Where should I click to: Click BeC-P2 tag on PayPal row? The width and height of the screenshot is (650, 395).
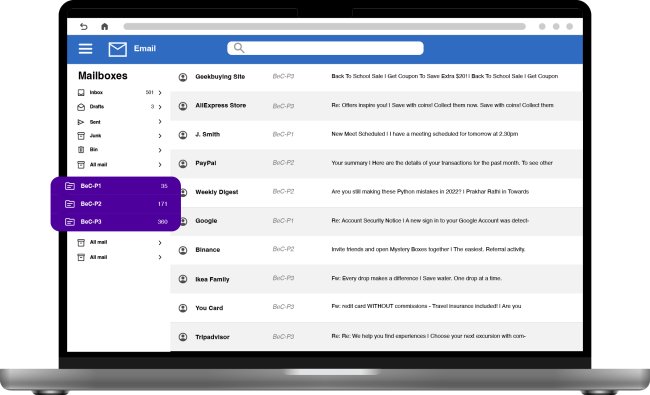pos(283,162)
